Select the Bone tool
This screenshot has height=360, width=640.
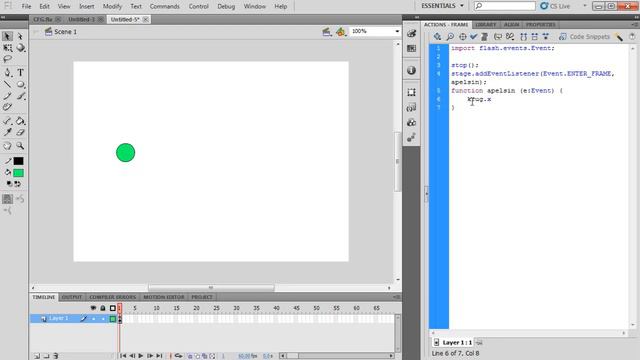click(x=7, y=121)
